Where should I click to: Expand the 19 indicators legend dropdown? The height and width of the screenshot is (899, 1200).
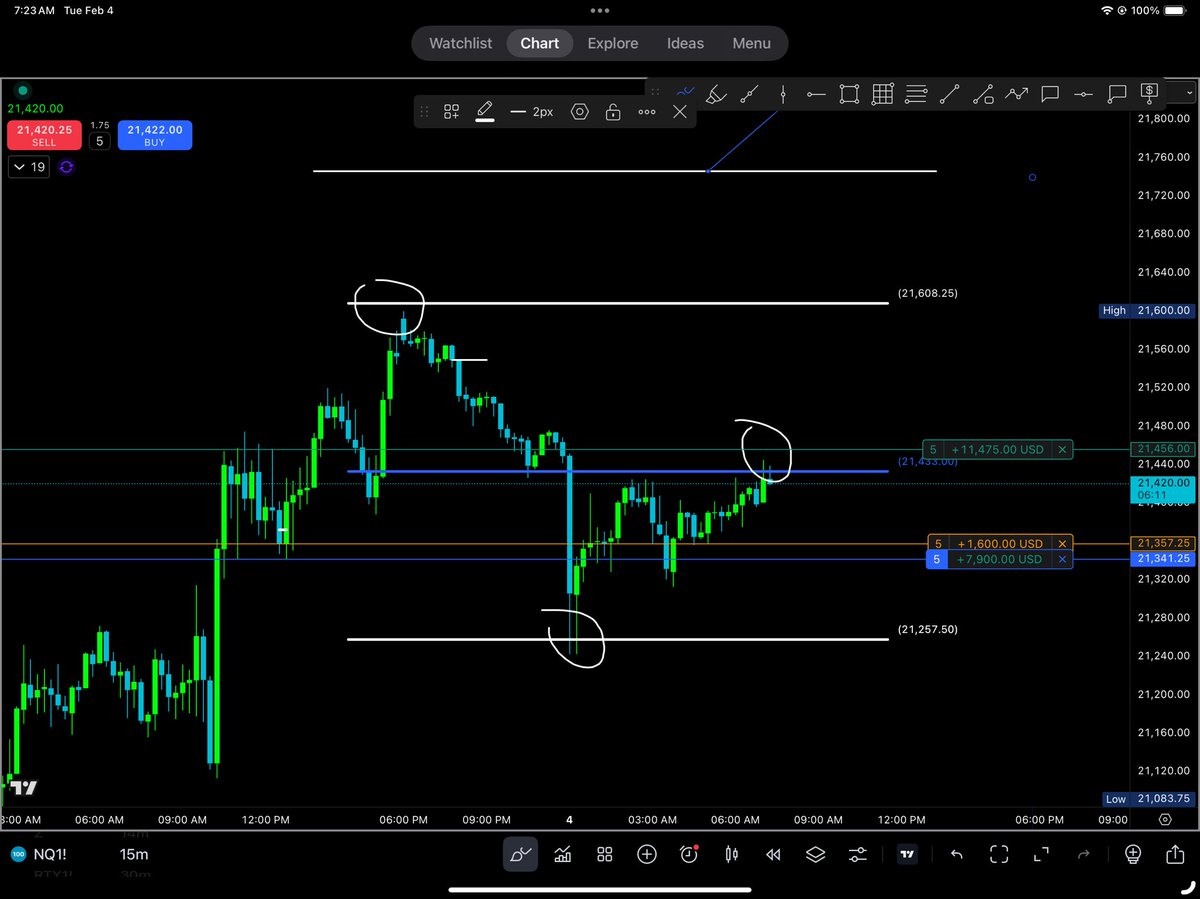[28, 167]
